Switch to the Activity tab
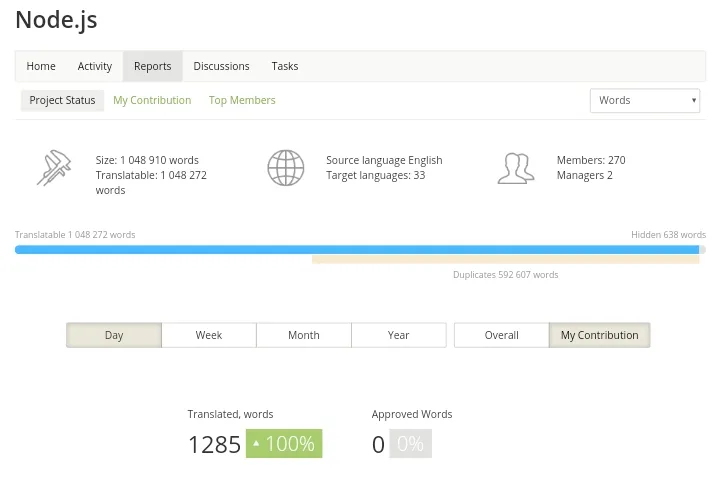 [95, 66]
